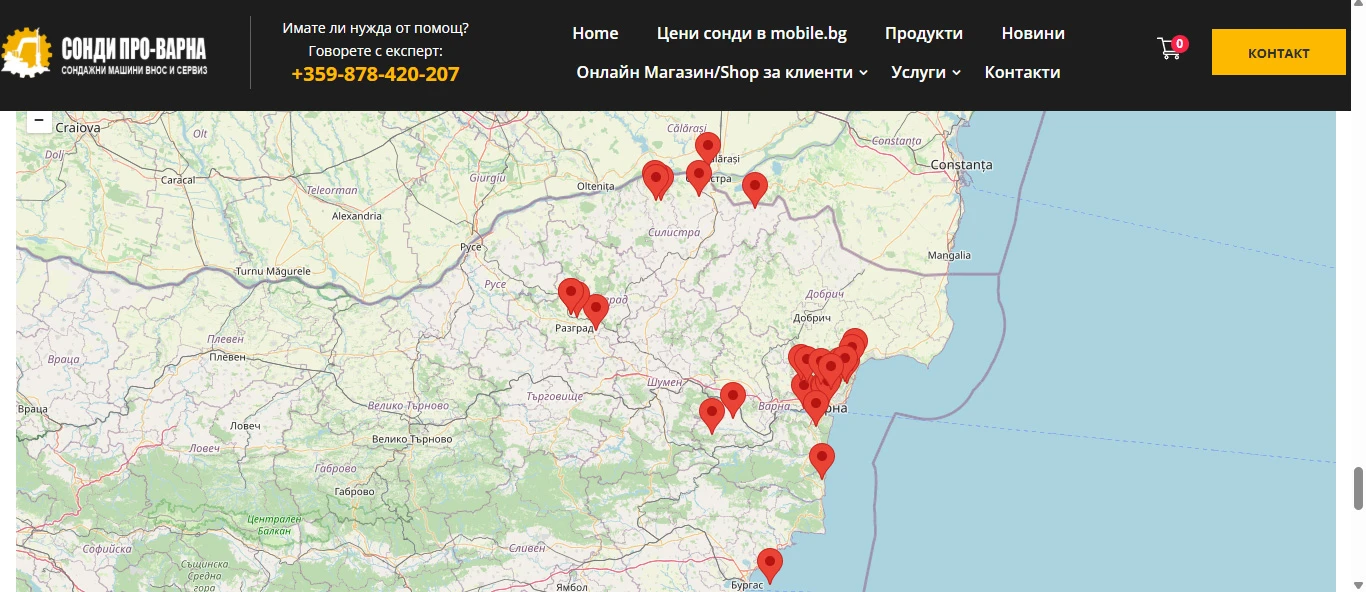Expand Онлайн Магазин/Shop за клиенти submenu

click(722, 72)
